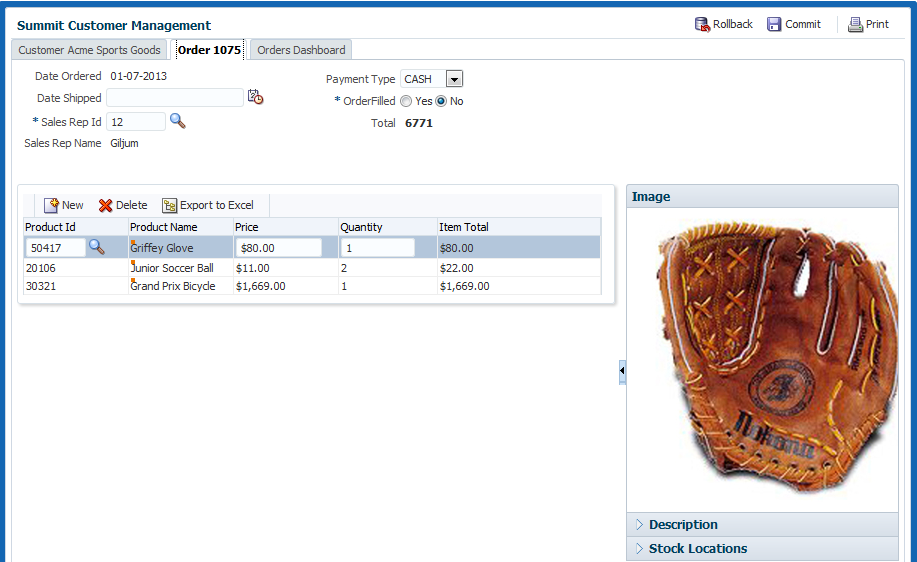Screen dimensions: 917x562
Task: Click the $80.00 Price input field
Action: click(278, 248)
